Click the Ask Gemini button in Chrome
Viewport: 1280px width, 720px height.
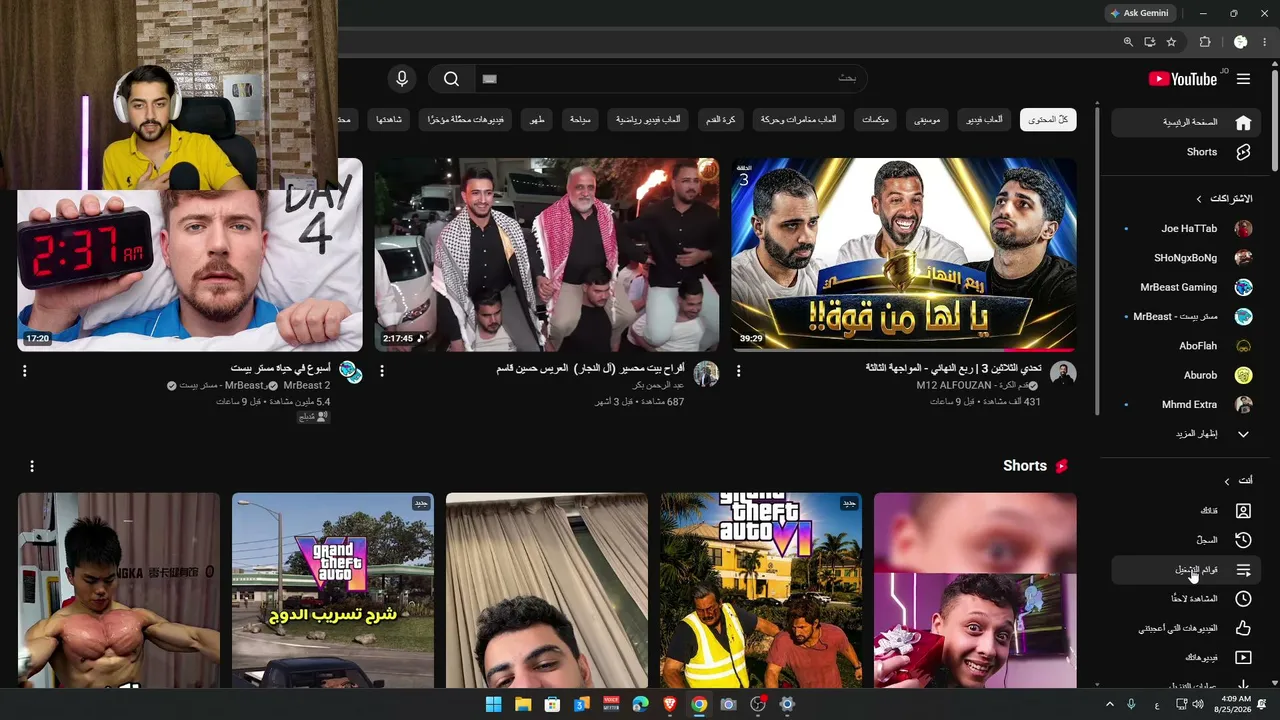[x=1139, y=13]
